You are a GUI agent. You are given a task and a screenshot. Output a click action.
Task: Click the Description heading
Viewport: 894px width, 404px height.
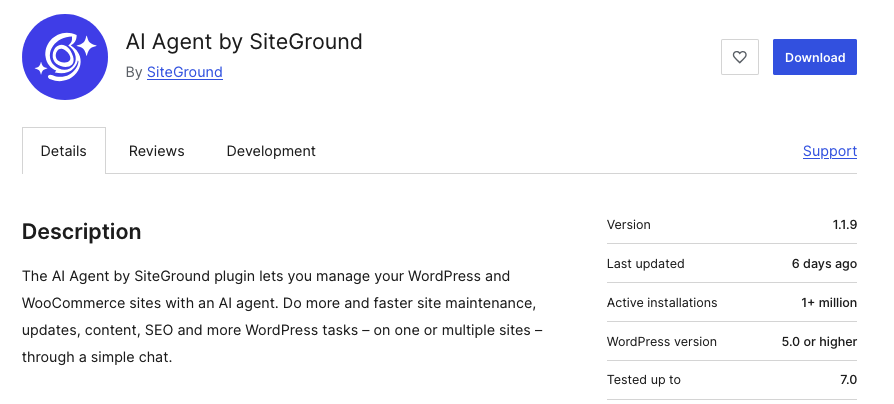coord(82,232)
